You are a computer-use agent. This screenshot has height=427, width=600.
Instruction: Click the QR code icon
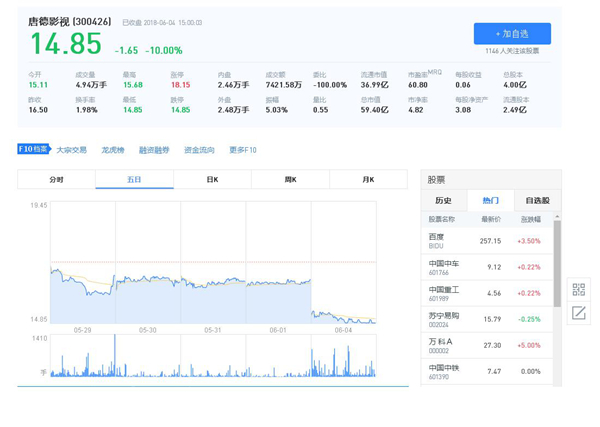(x=578, y=290)
